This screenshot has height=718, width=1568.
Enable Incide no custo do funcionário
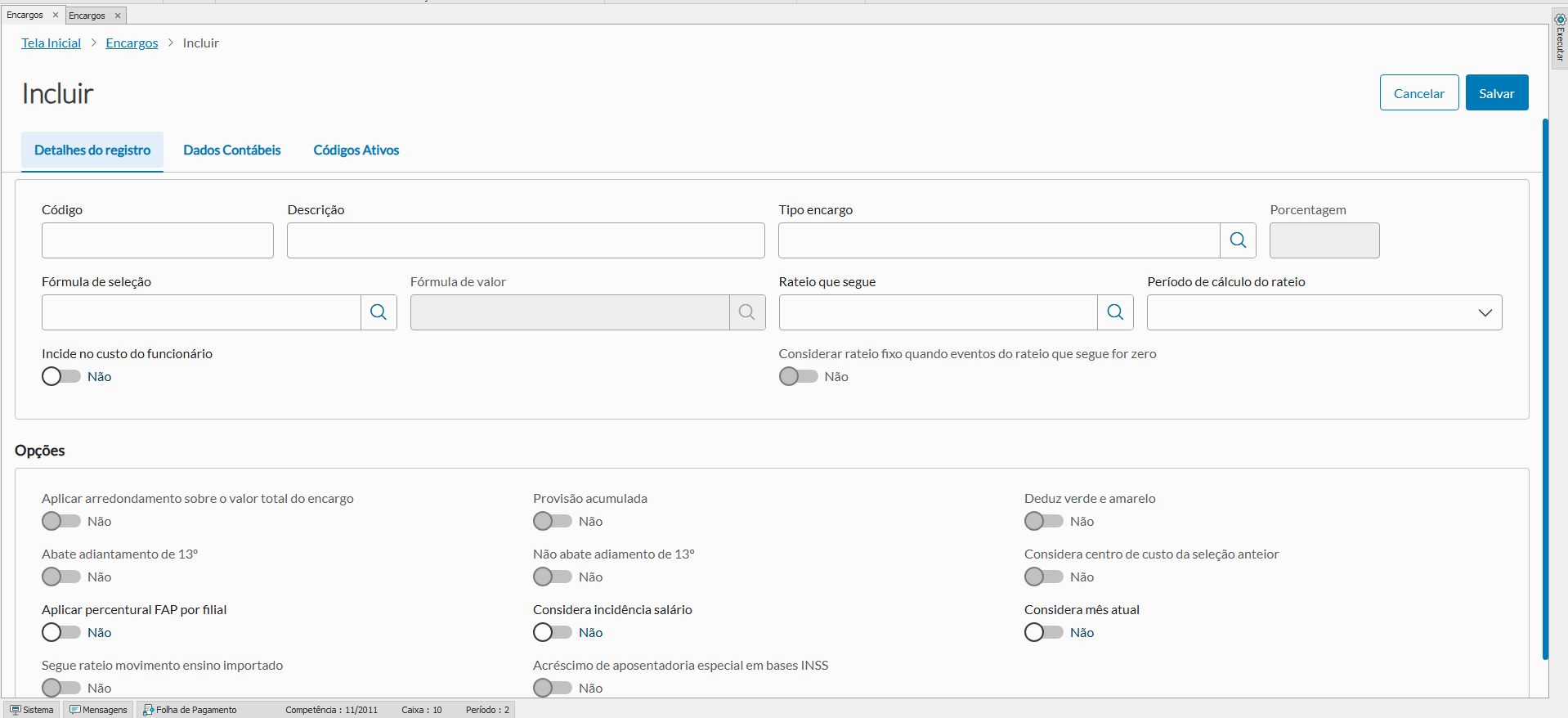click(61, 376)
